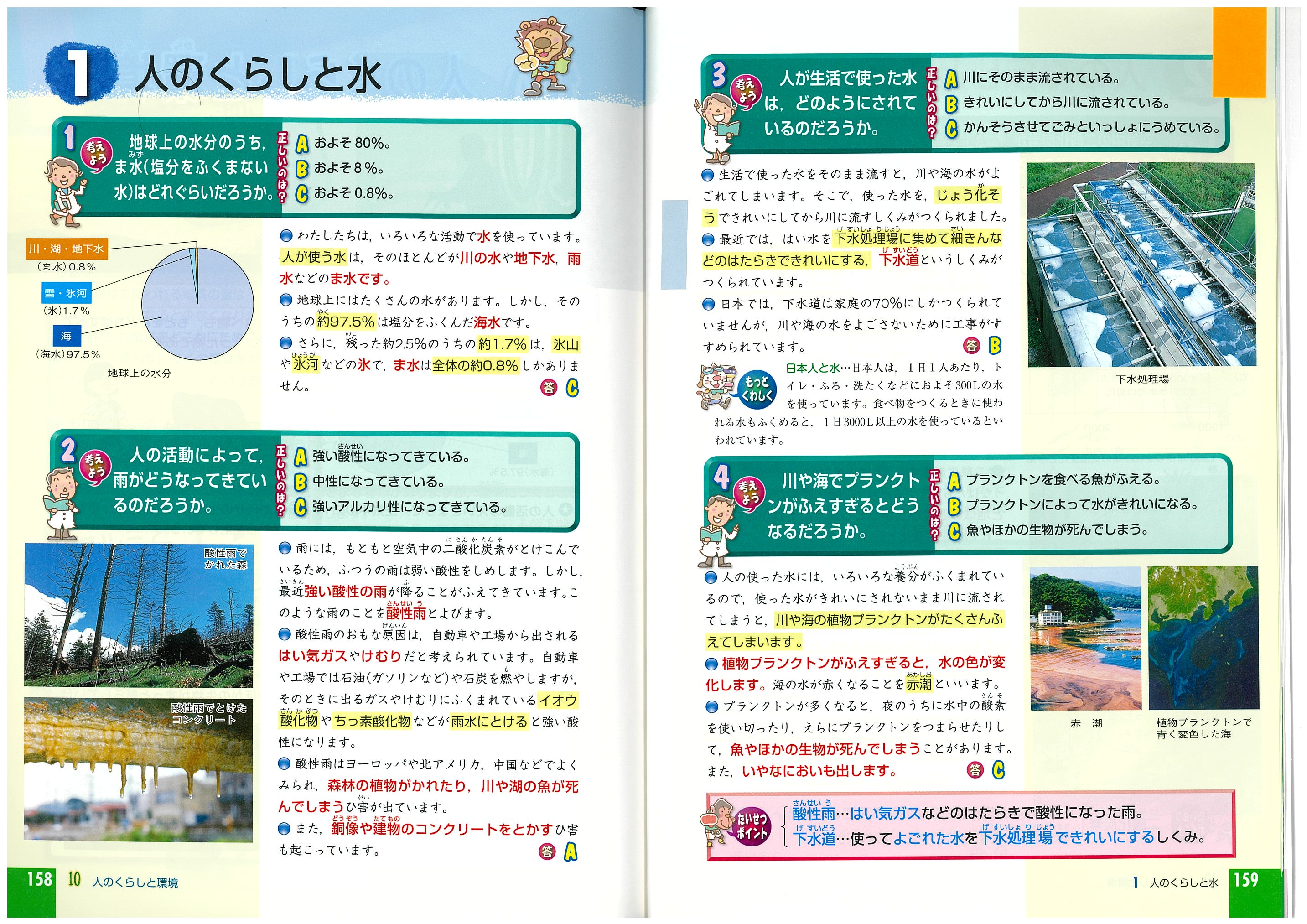
Task: Click the blue 酸性雨 term in the key points box
Action: click(814, 813)
